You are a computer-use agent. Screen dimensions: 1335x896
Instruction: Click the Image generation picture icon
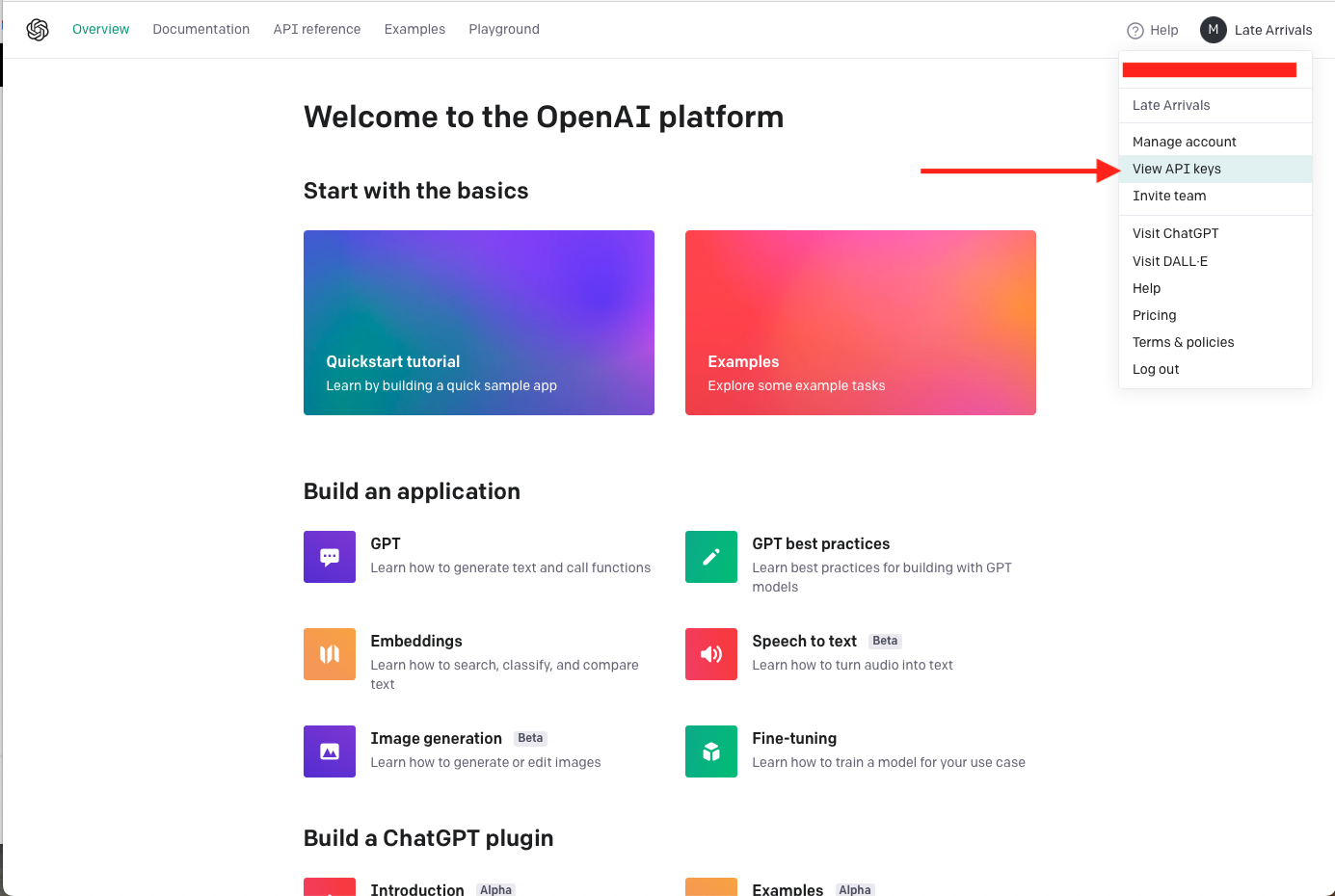pyautogui.click(x=330, y=751)
